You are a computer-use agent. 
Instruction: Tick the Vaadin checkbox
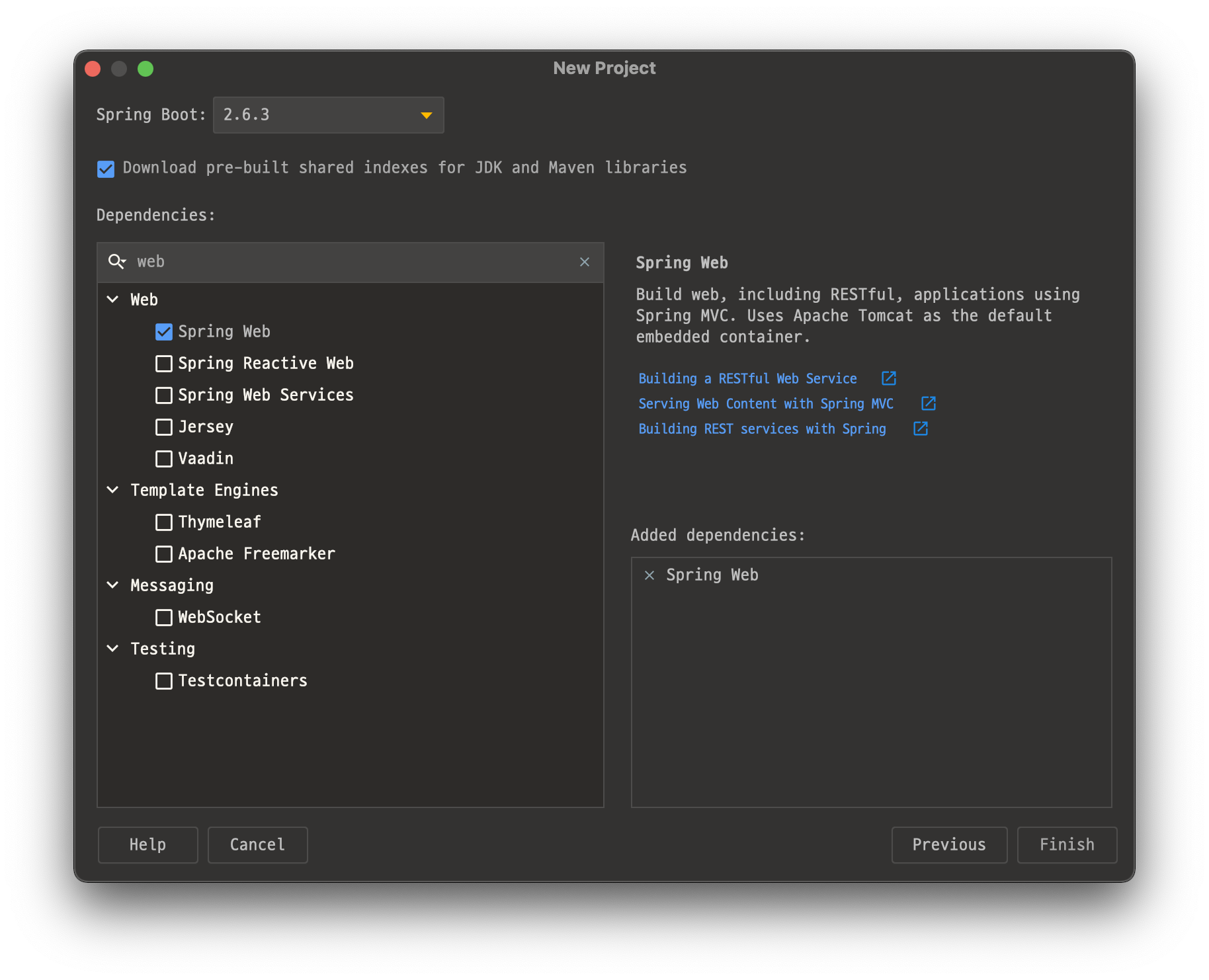tap(164, 459)
